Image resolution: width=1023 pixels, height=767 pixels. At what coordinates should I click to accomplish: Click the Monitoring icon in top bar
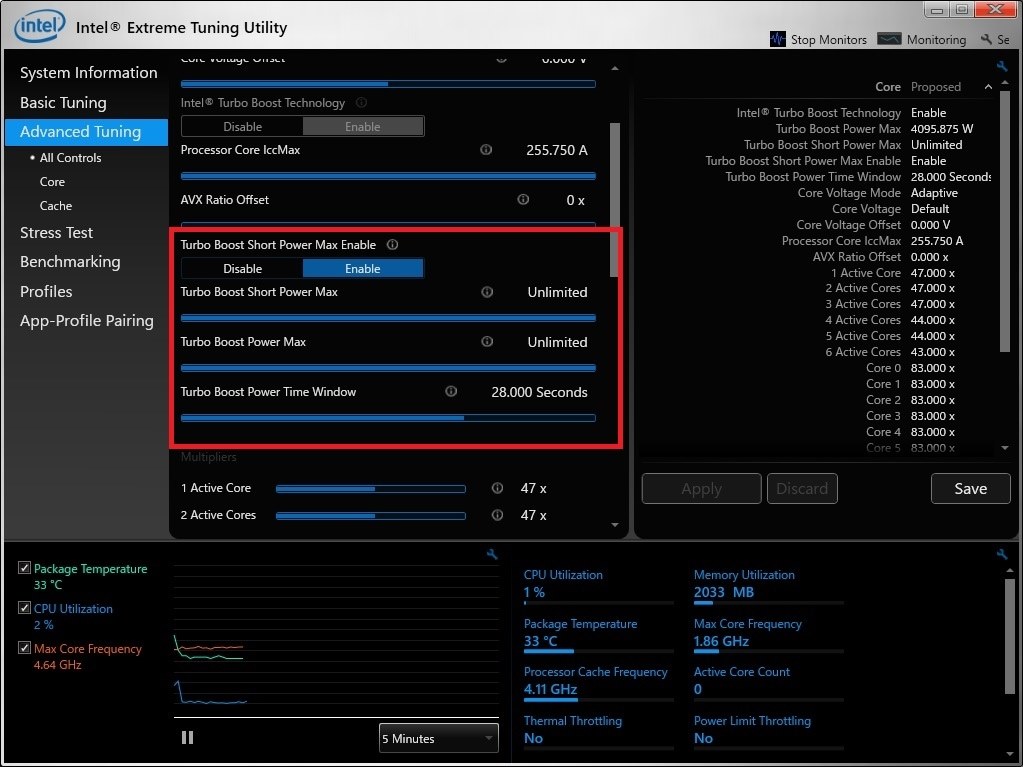pos(889,38)
